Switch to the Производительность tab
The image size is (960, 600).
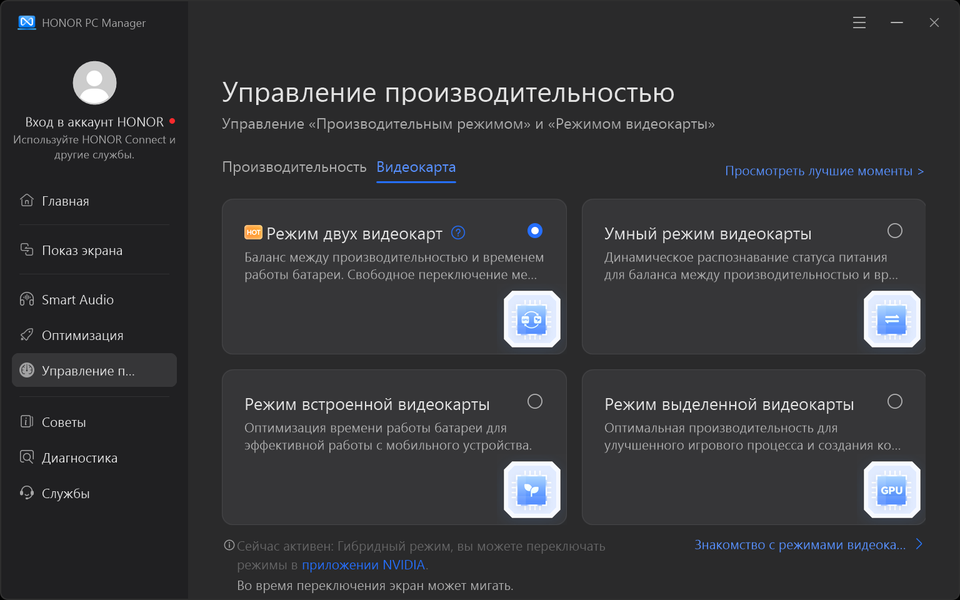click(x=294, y=167)
